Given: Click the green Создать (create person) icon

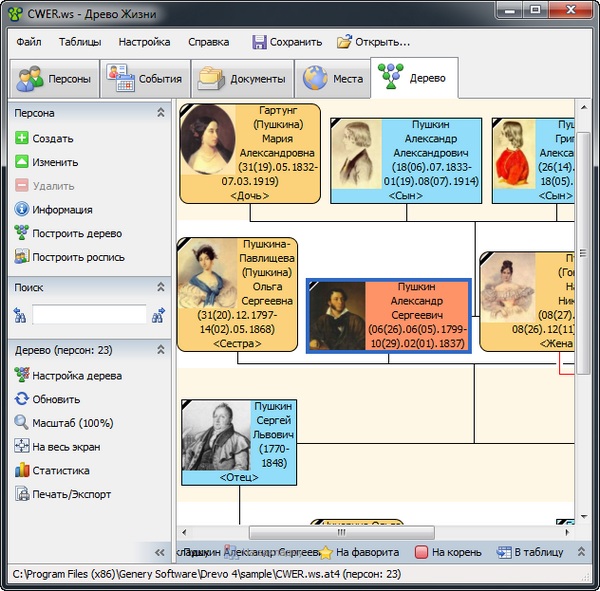Looking at the screenshot, I should pyautogui.click(x=21, y=139).
